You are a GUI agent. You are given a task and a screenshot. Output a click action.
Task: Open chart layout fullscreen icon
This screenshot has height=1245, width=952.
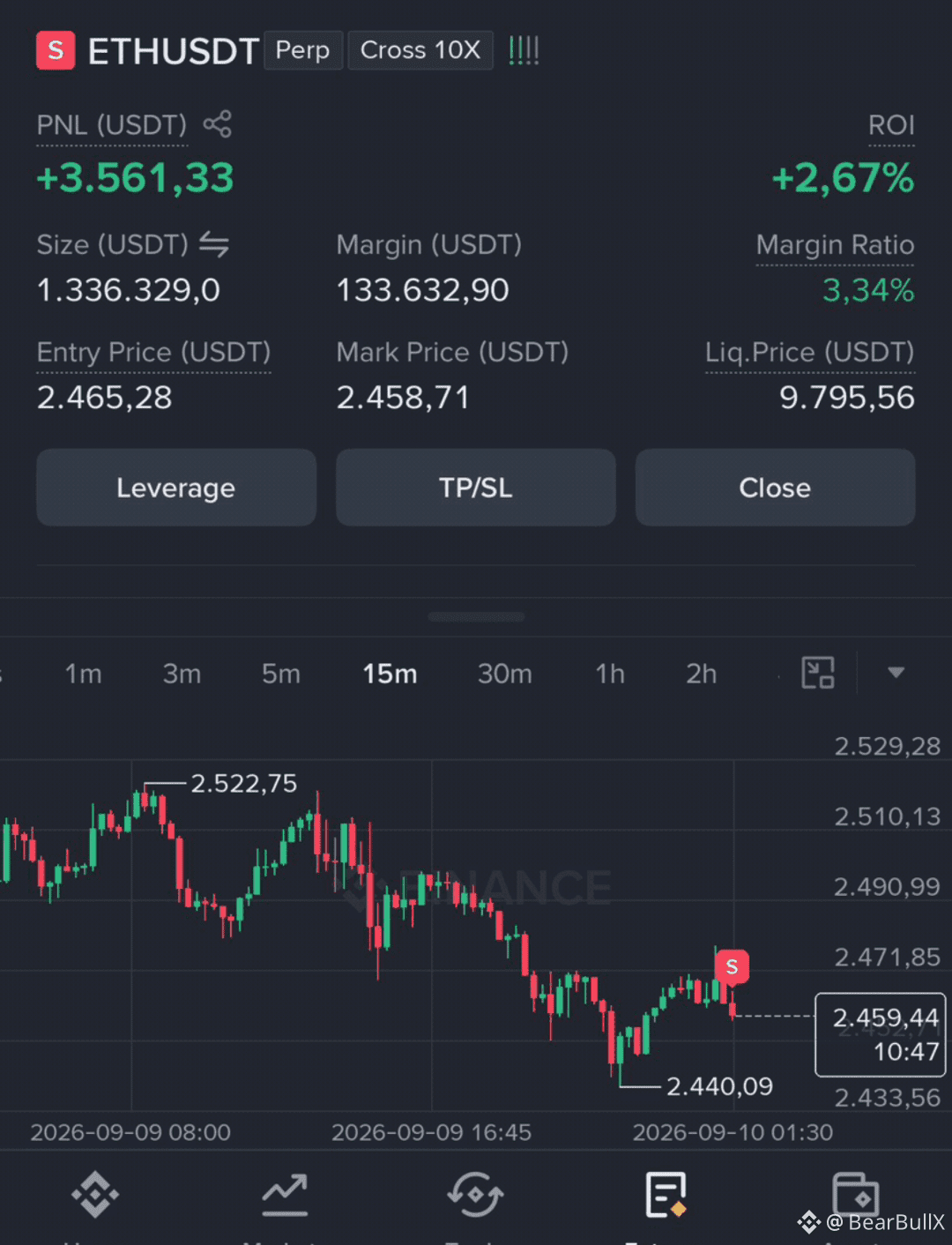818,673
